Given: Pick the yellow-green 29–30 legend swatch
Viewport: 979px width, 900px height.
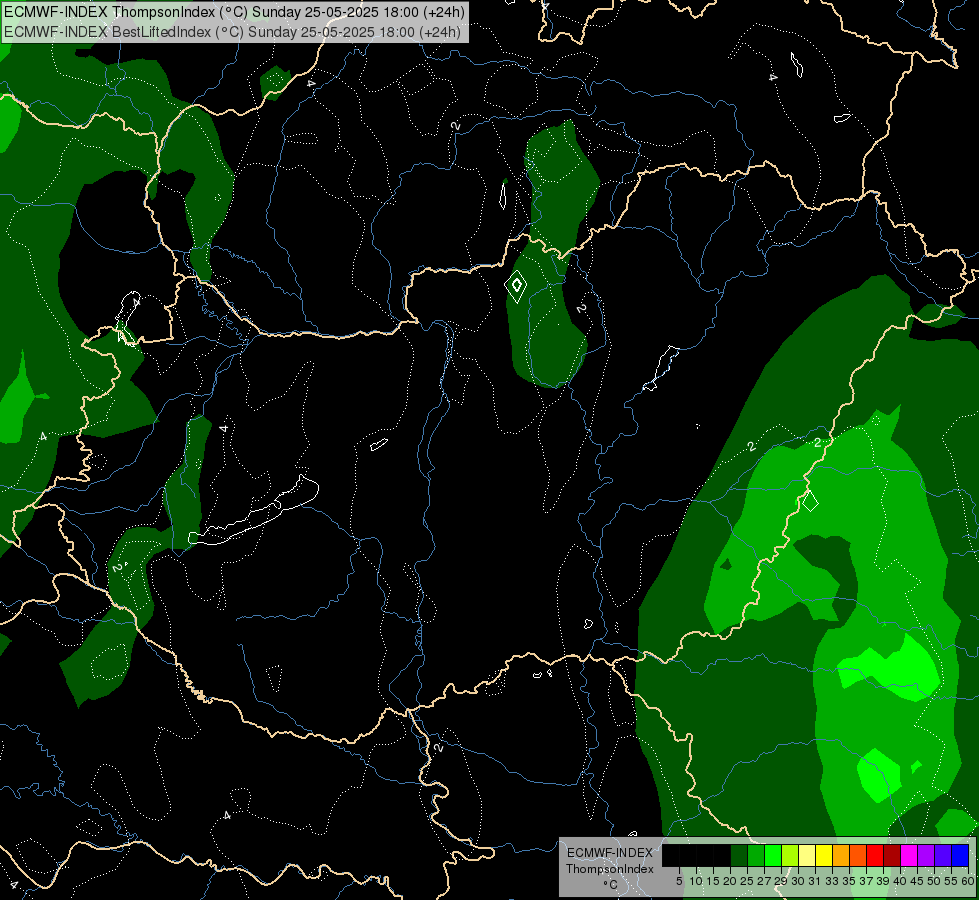Looking at the screenshot, I should (x=790, y=855).
